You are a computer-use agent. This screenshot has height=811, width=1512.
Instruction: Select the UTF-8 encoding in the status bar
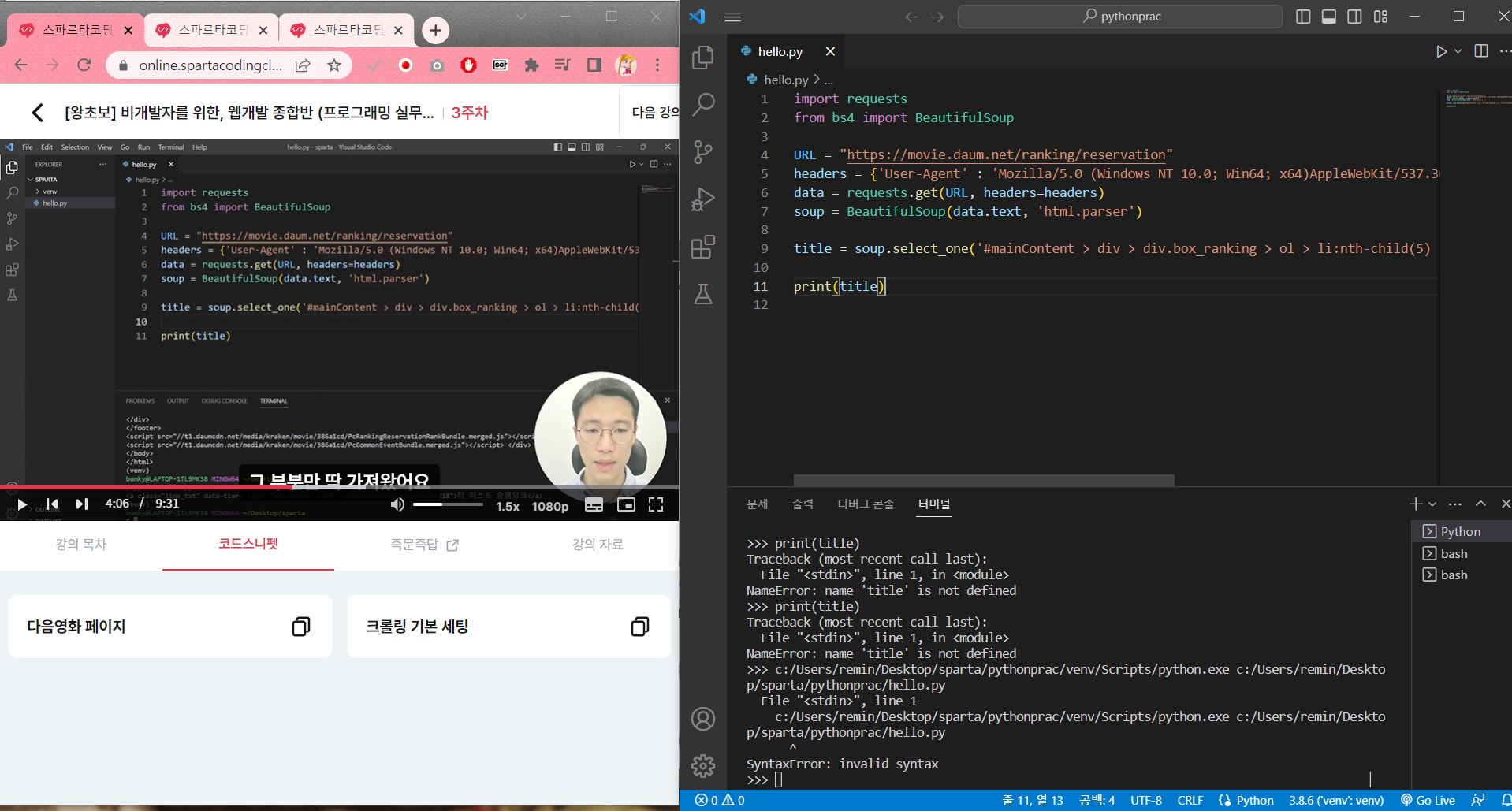(x=1146, y=801)
